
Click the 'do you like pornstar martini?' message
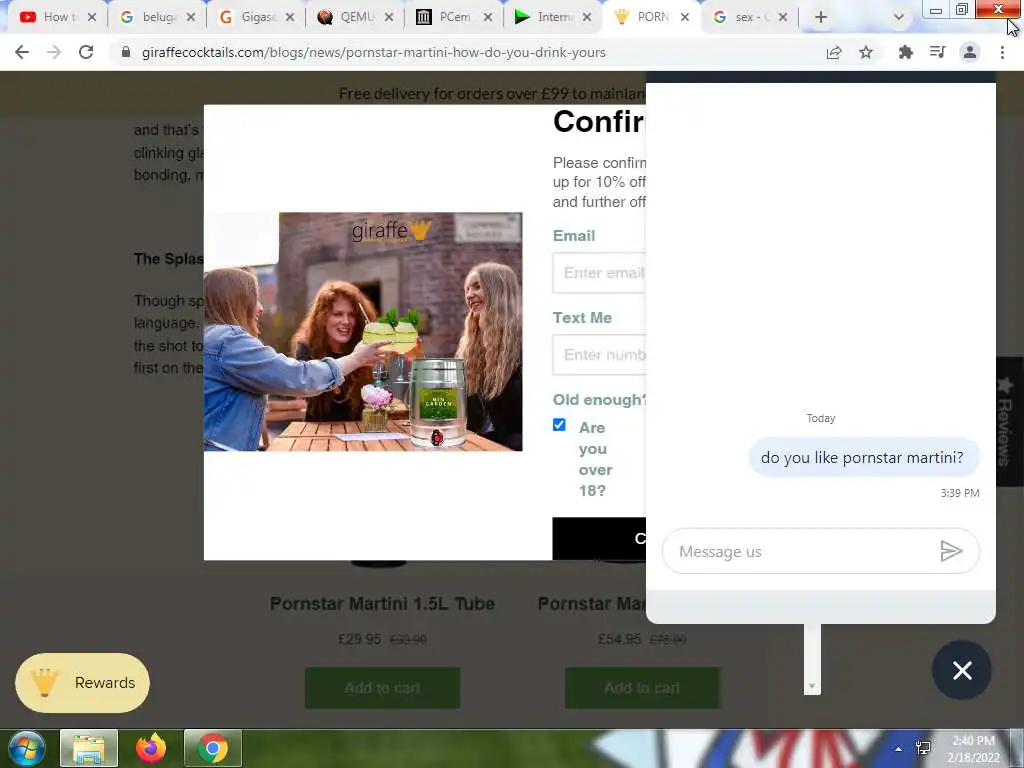[x=862, y=457]
